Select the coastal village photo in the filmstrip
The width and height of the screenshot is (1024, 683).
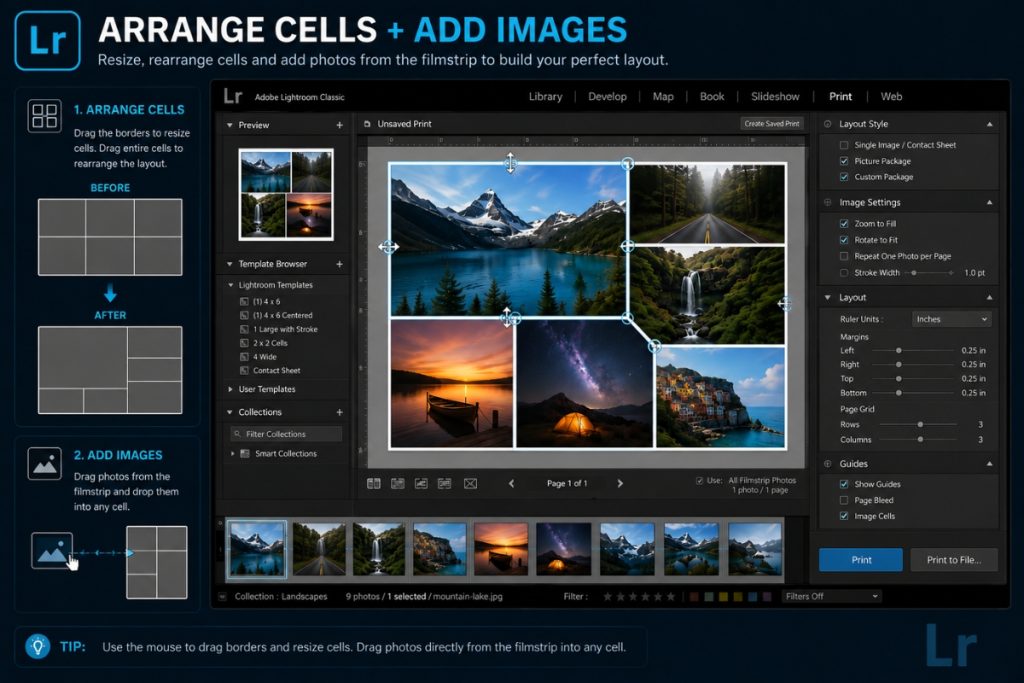pos(440,548)
